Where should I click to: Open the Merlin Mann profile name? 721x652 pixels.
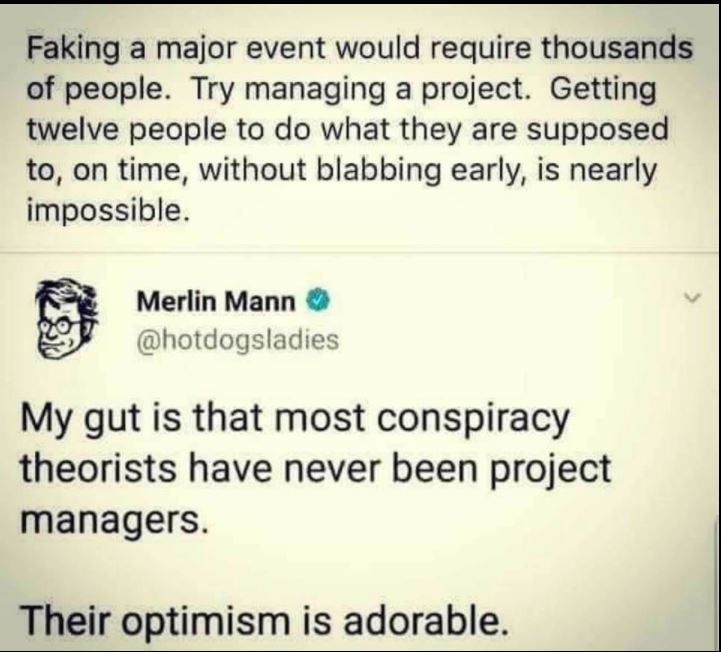click(214, 300)
